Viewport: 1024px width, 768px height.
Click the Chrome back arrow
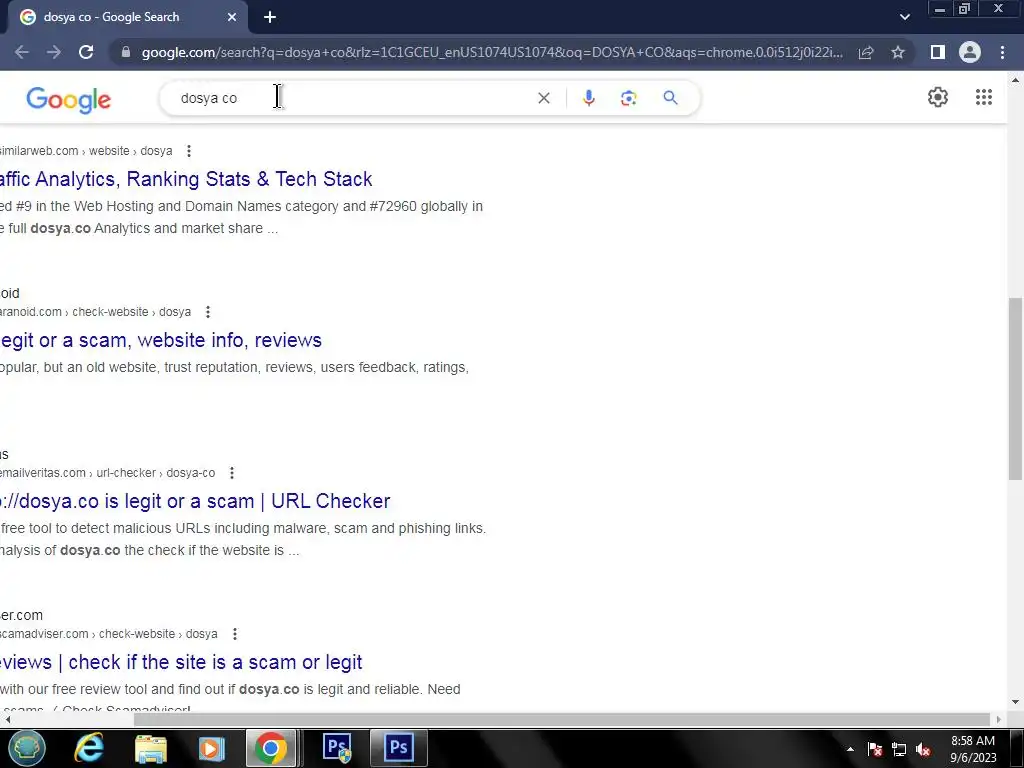coord(22,52)
